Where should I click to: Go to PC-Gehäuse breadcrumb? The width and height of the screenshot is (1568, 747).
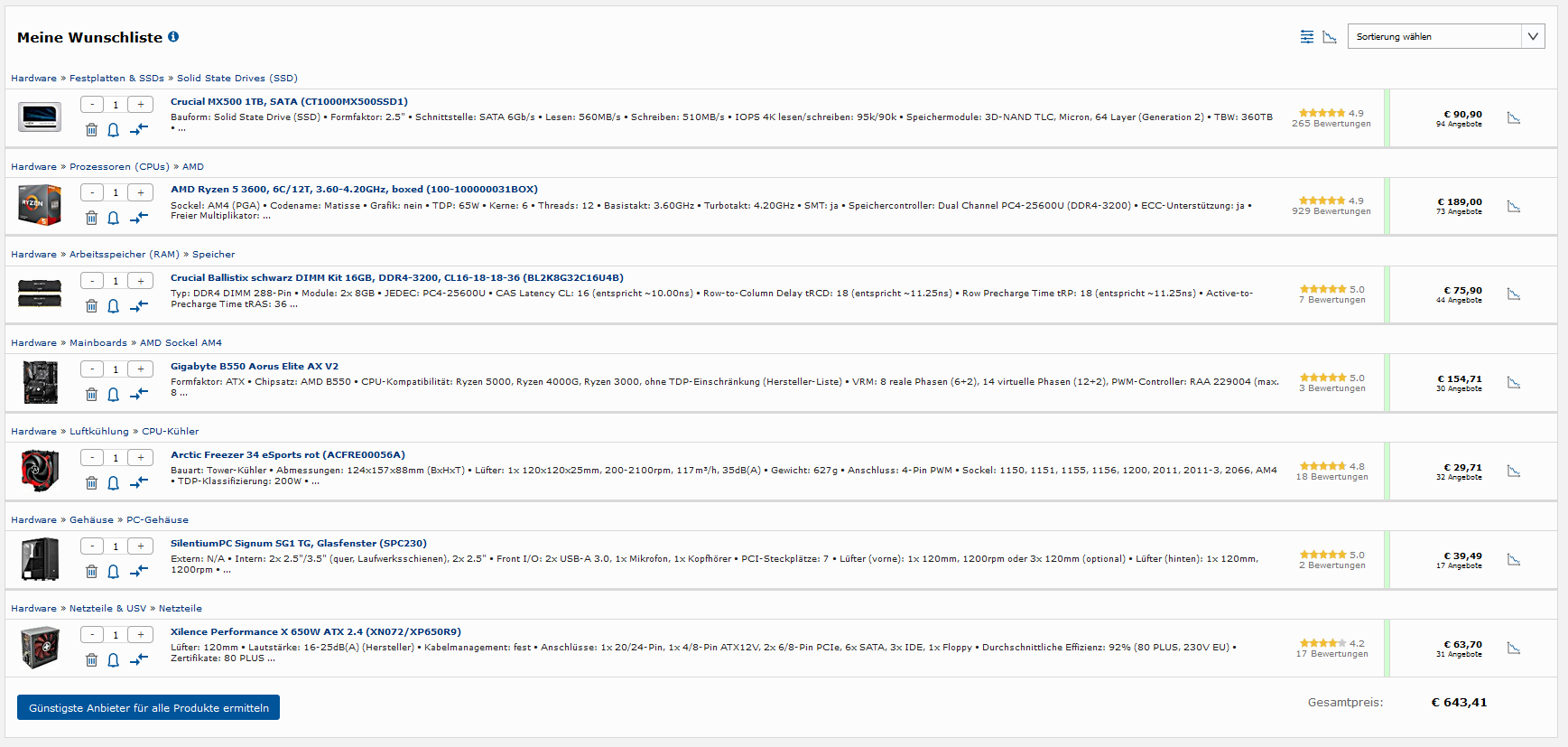point(157,520)
